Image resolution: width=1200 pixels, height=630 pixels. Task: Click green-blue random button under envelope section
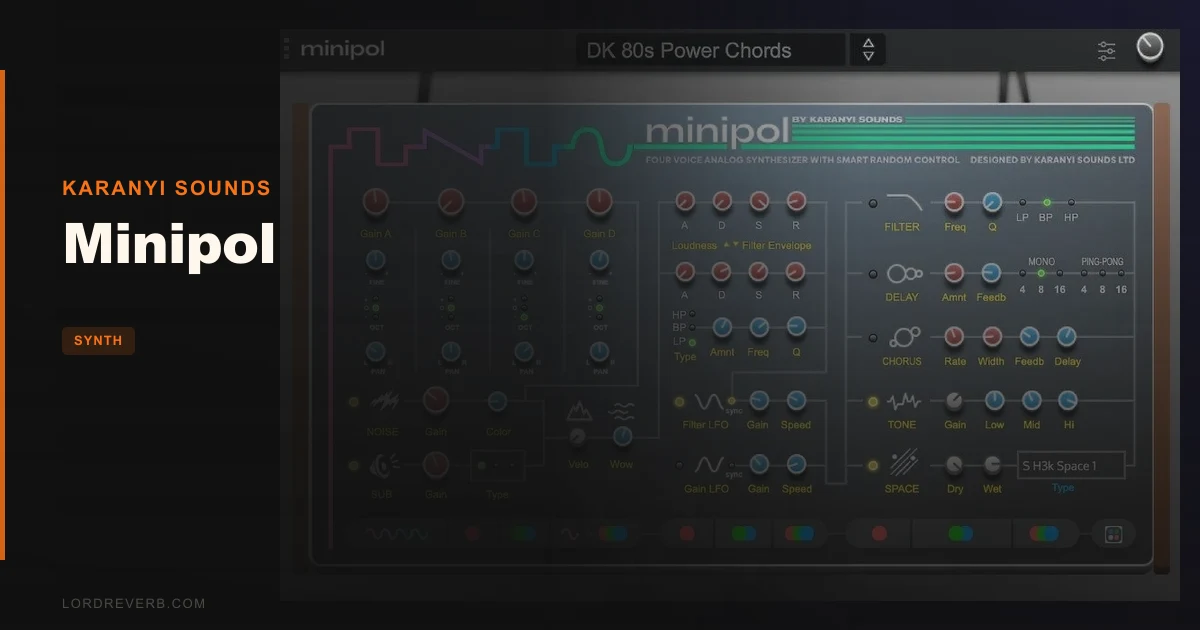(x=743, y=534)
